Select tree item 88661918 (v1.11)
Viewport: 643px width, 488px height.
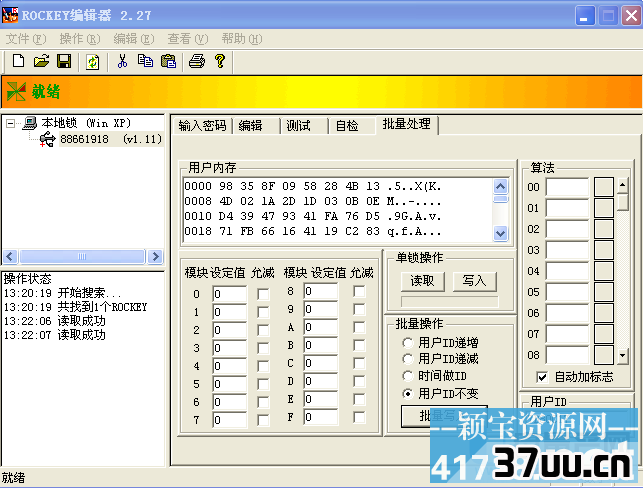111,139
